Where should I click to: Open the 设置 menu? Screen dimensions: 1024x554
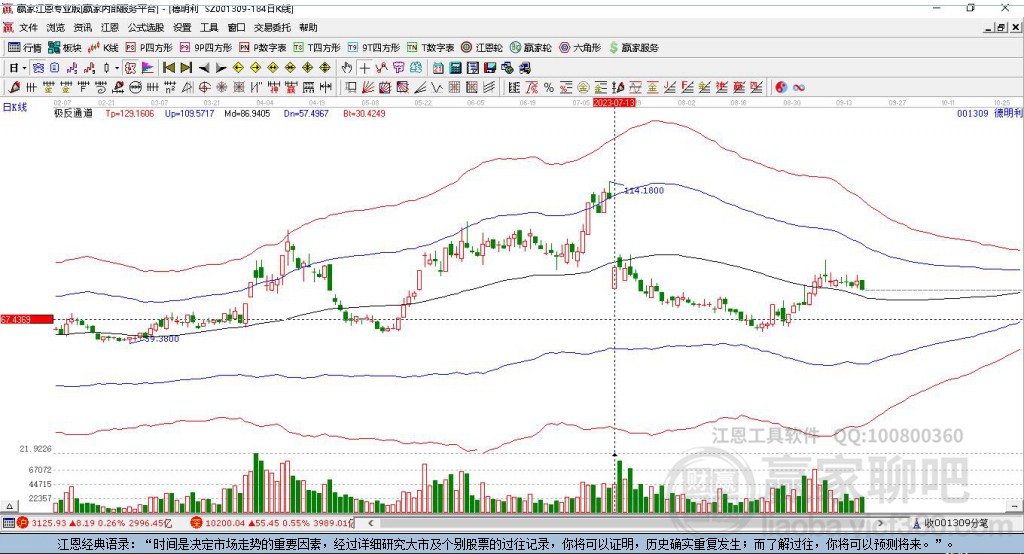tap(182, 27)
